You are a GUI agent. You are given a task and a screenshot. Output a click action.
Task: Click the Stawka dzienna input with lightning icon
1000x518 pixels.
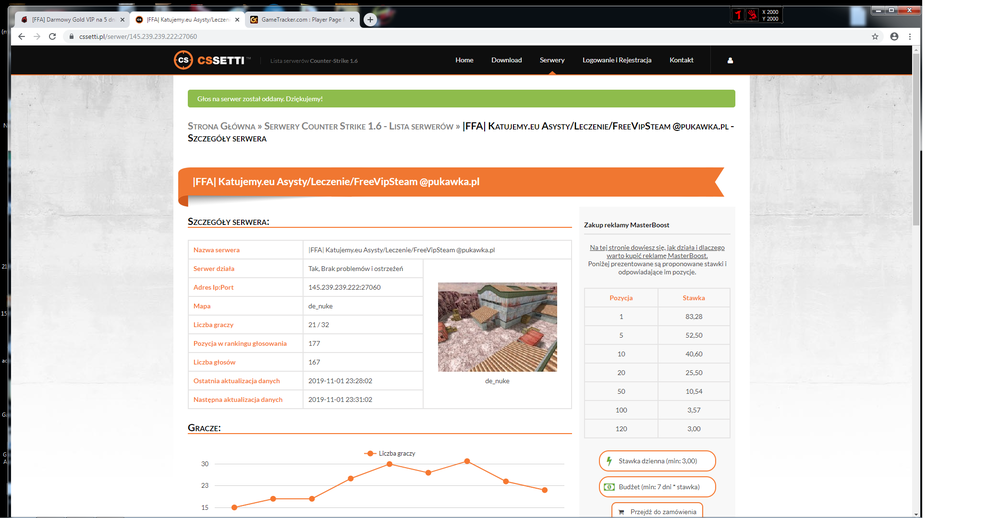coord(657,461)
